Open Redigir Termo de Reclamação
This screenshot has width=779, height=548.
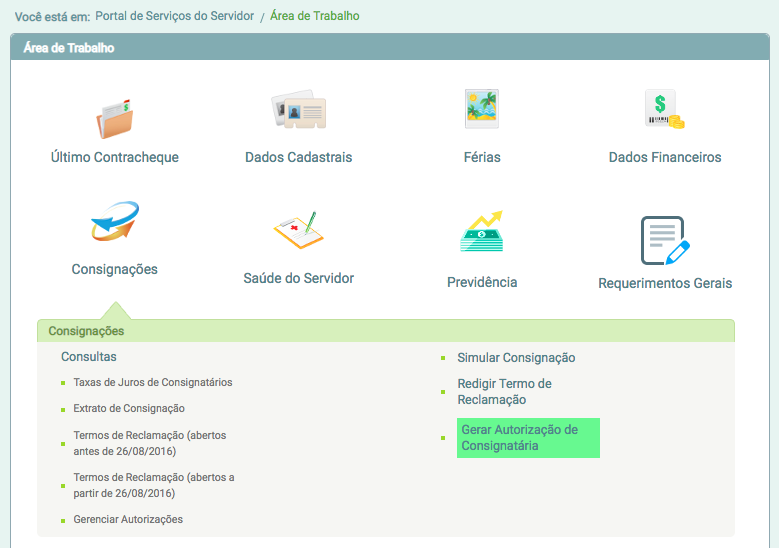point(504,391)
